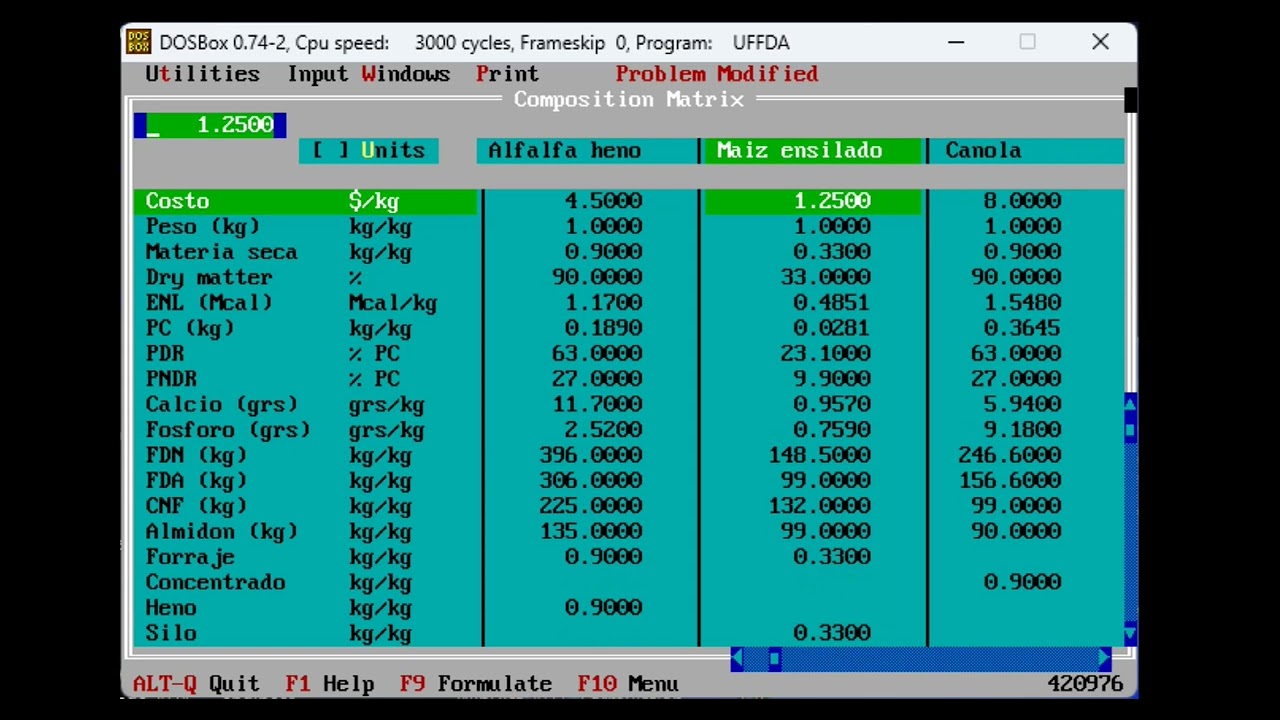Select the Alfalfa heno column header
The width and height of the screenshot is (1280, 720).
pyautogui.click(x=587, y=150)
